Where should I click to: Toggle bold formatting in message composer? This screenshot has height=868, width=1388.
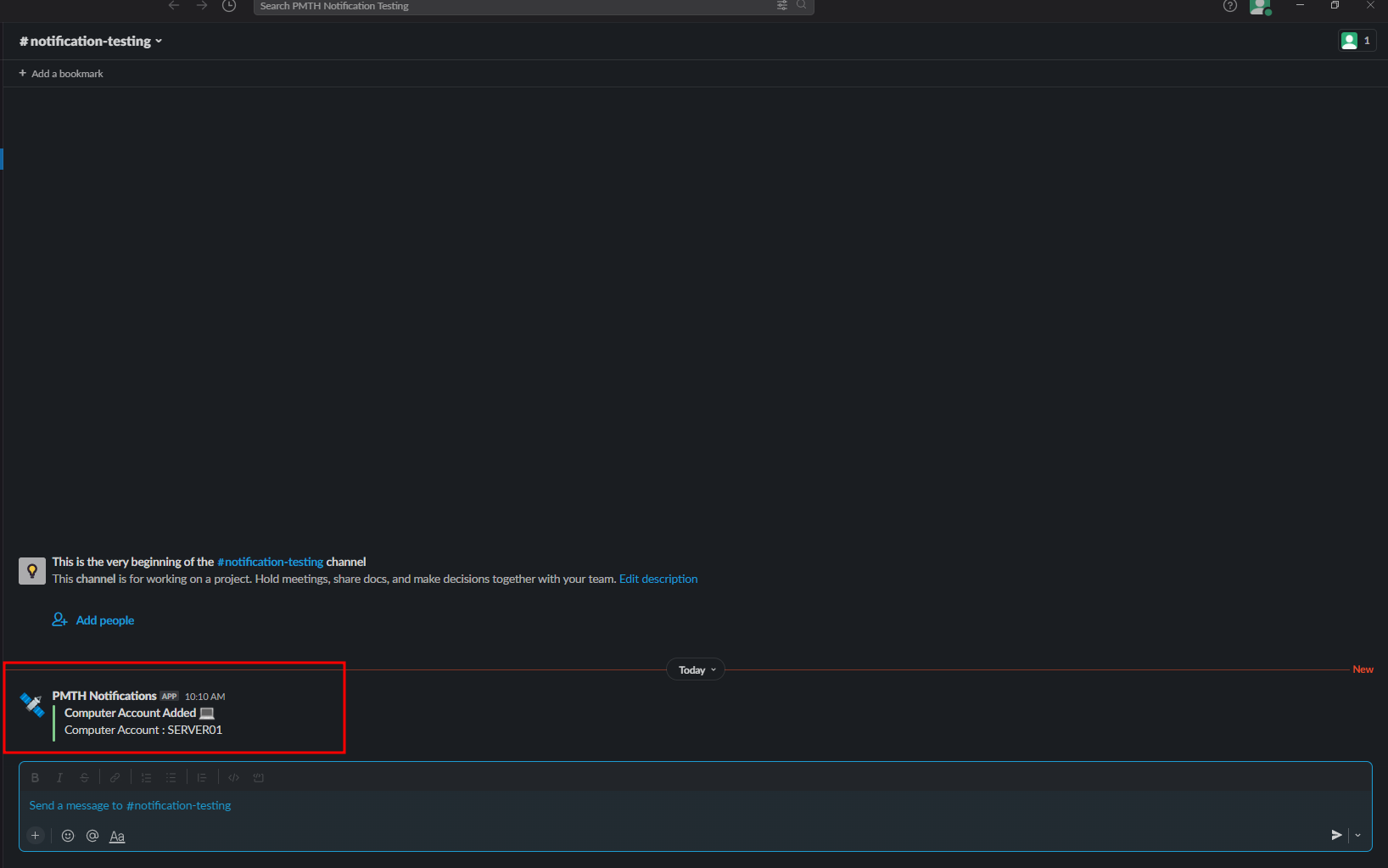[x=35, y=777]
